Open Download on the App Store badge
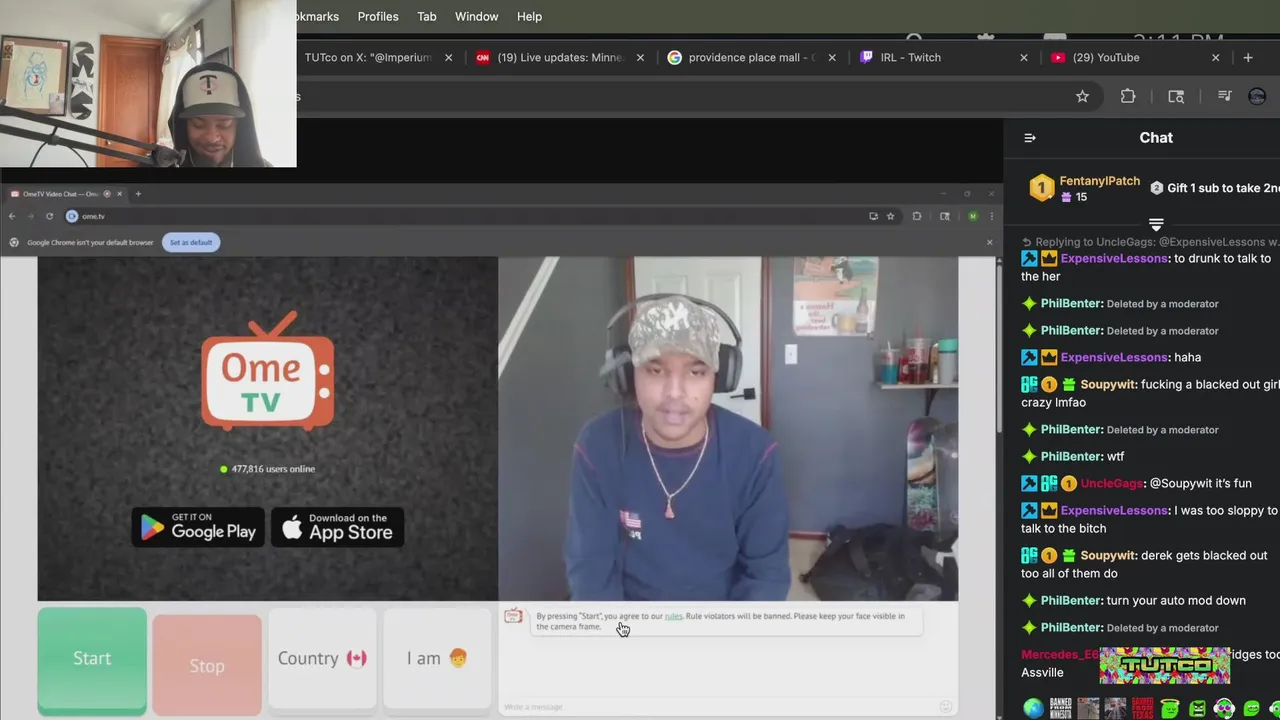Image resolution: width=1280 pixels, height=720 pixels. (337, 527)
